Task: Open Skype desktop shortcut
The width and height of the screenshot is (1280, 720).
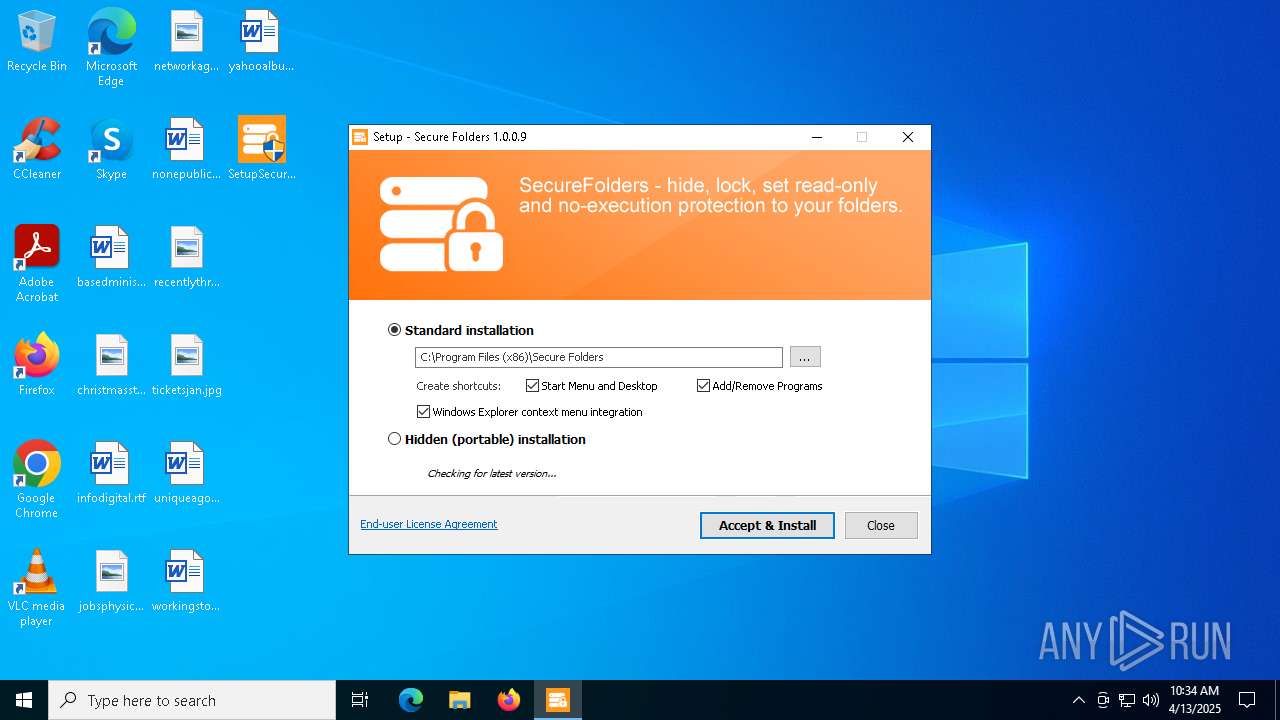Action: point(111,150)
